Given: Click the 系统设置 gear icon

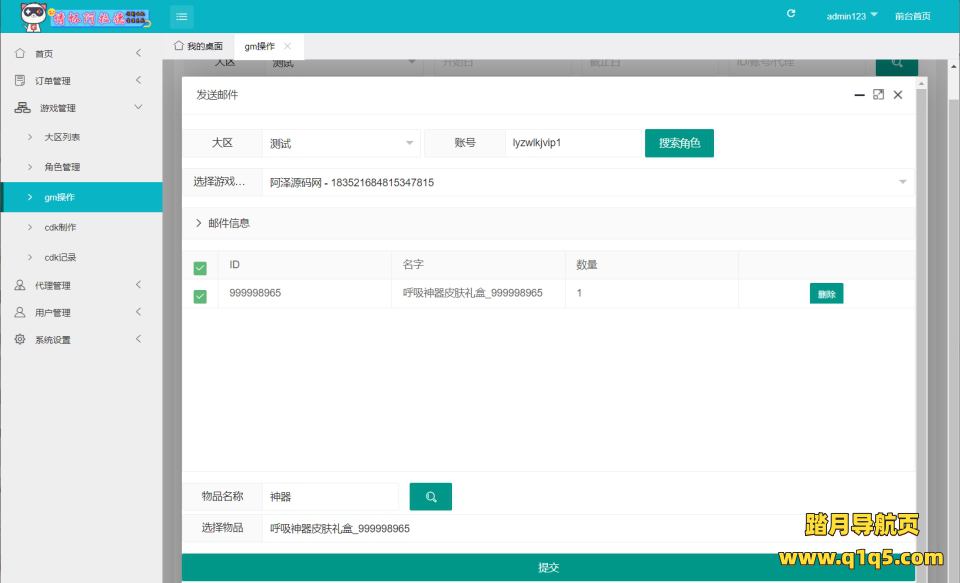Looking at the screenshot, I should click(20, 339).
